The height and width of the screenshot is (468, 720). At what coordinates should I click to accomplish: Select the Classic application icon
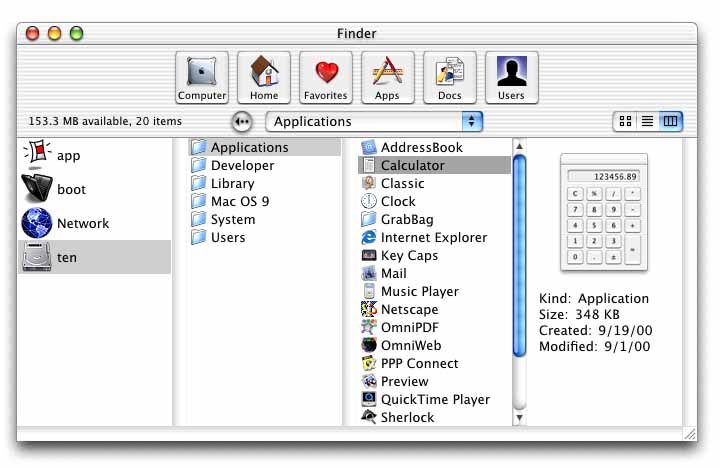pyautogui.click(x=369, y=183)
